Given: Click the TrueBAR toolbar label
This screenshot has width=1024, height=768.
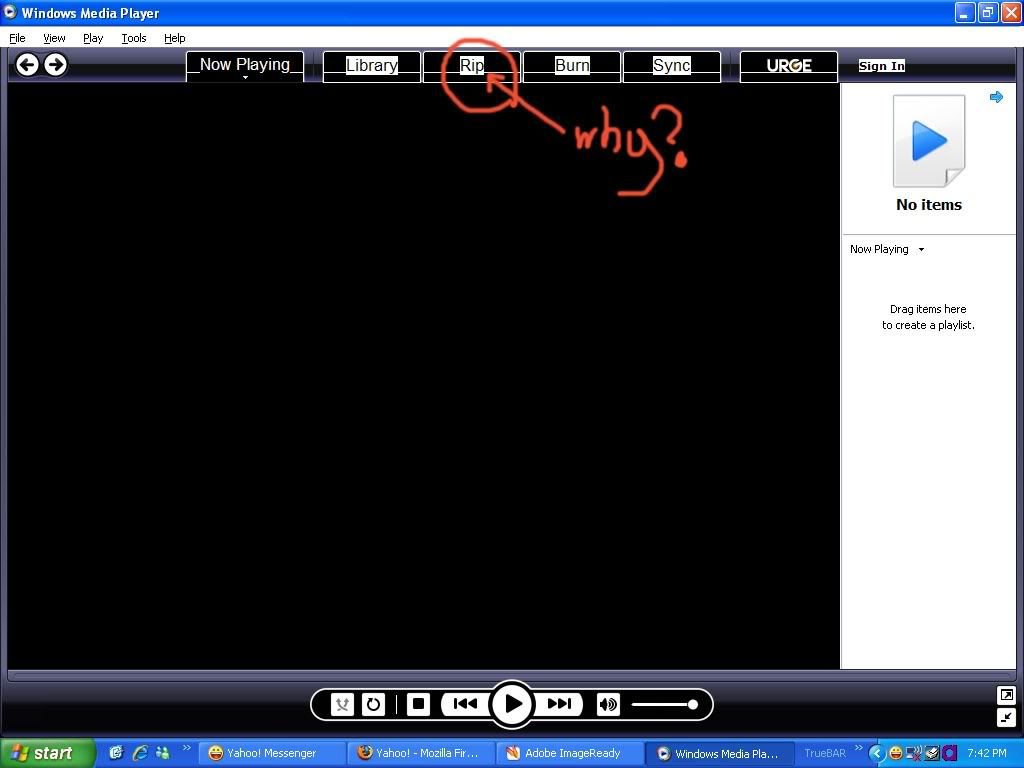Looking at the screenshot, I should [825, 753].
